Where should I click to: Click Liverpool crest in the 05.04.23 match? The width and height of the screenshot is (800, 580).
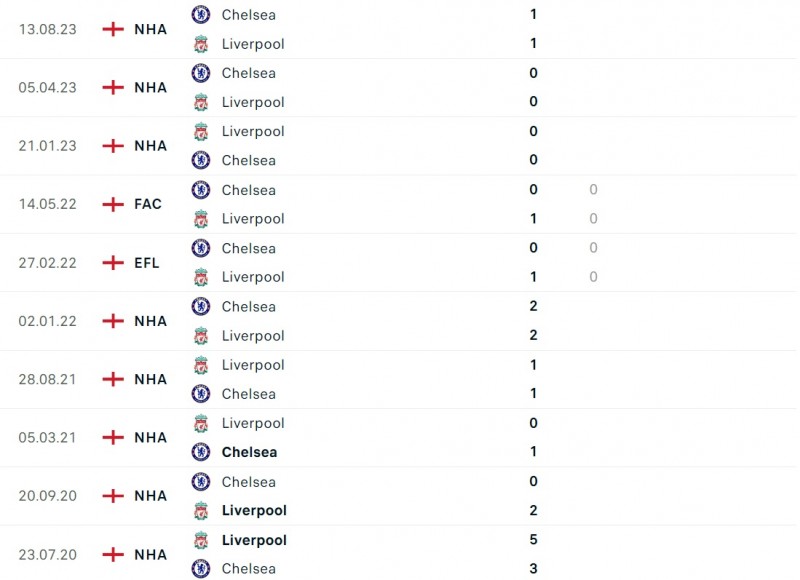coord(201,102)
